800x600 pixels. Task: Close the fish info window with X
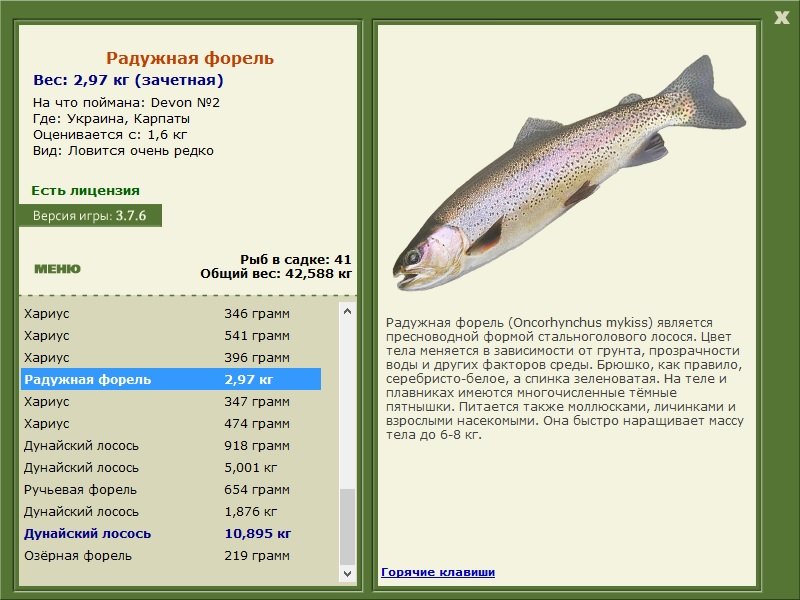(781, 18)
